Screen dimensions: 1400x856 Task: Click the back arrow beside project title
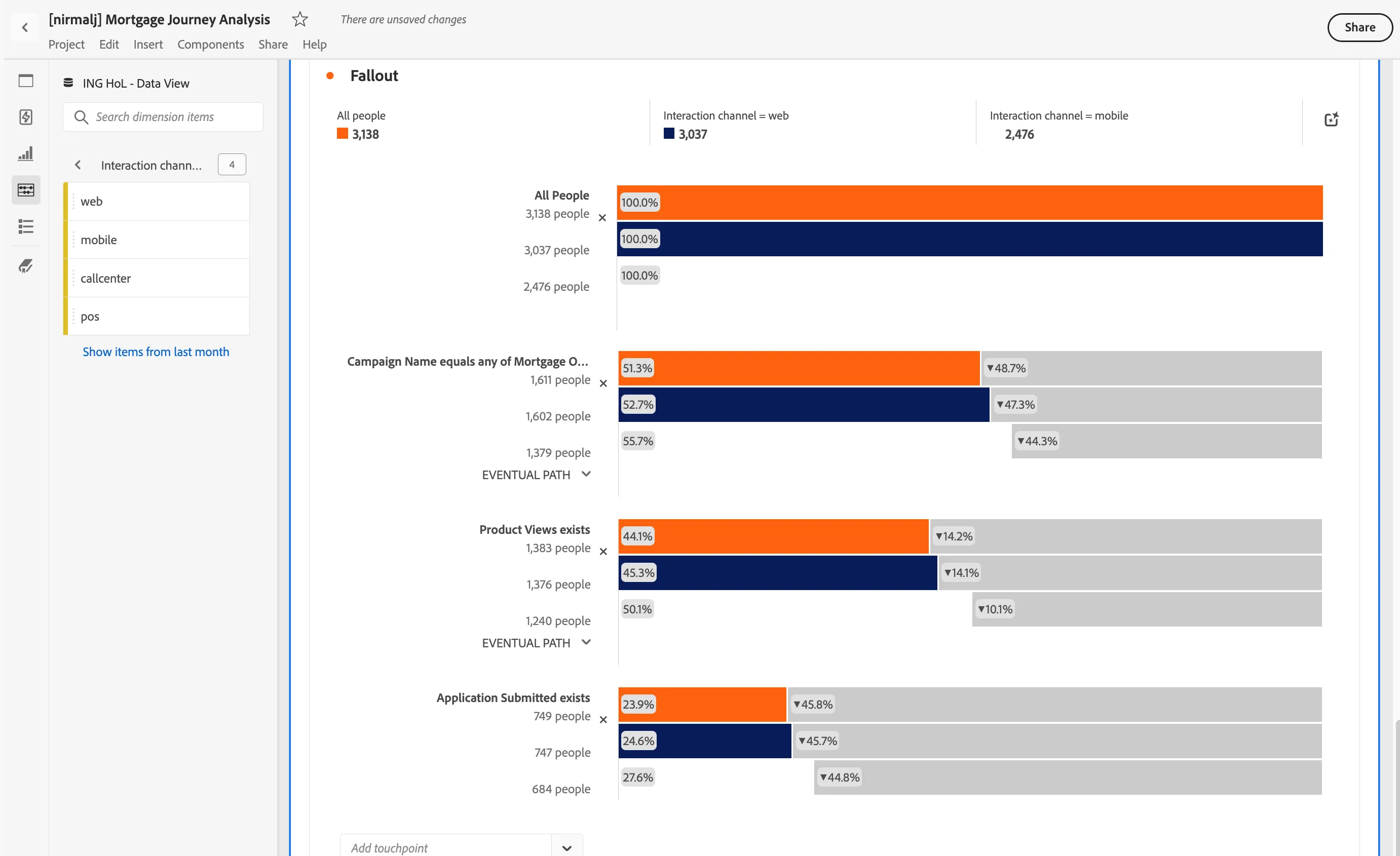click(25, 27)
